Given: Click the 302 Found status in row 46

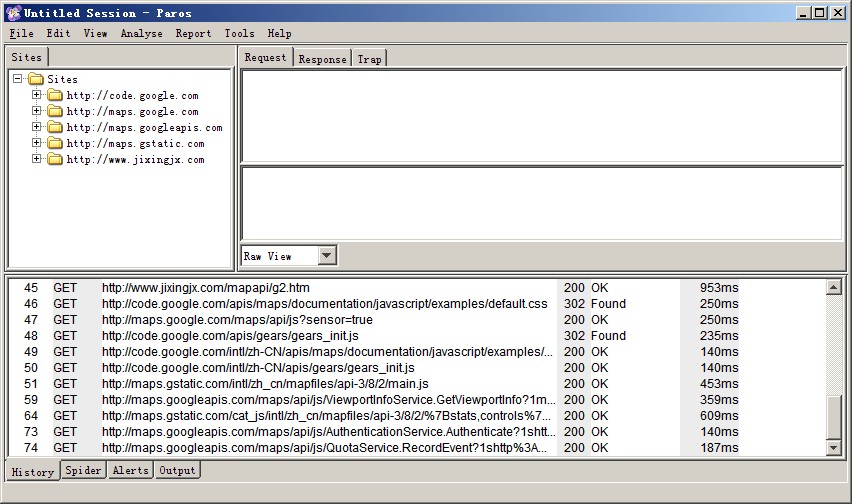Looking at the screenshot, I should 595,304.
